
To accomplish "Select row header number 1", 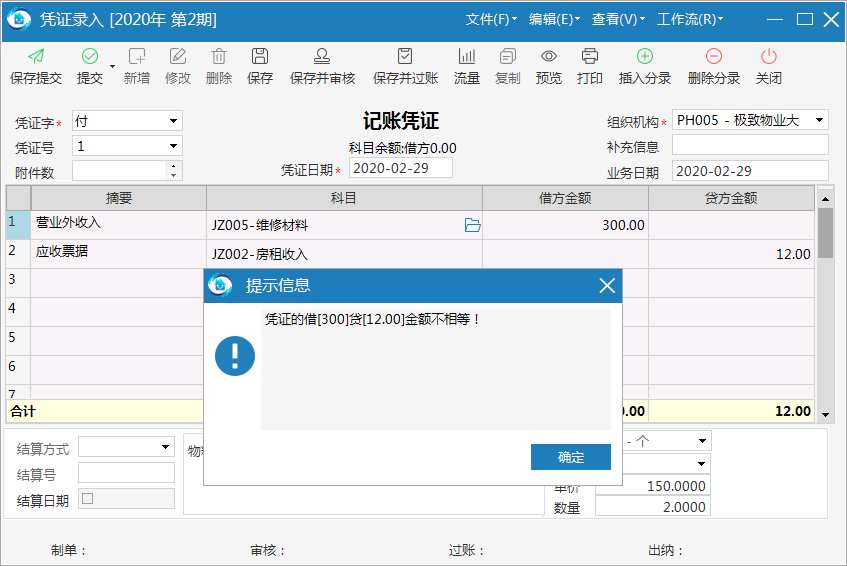I will [x=18, y=225].
